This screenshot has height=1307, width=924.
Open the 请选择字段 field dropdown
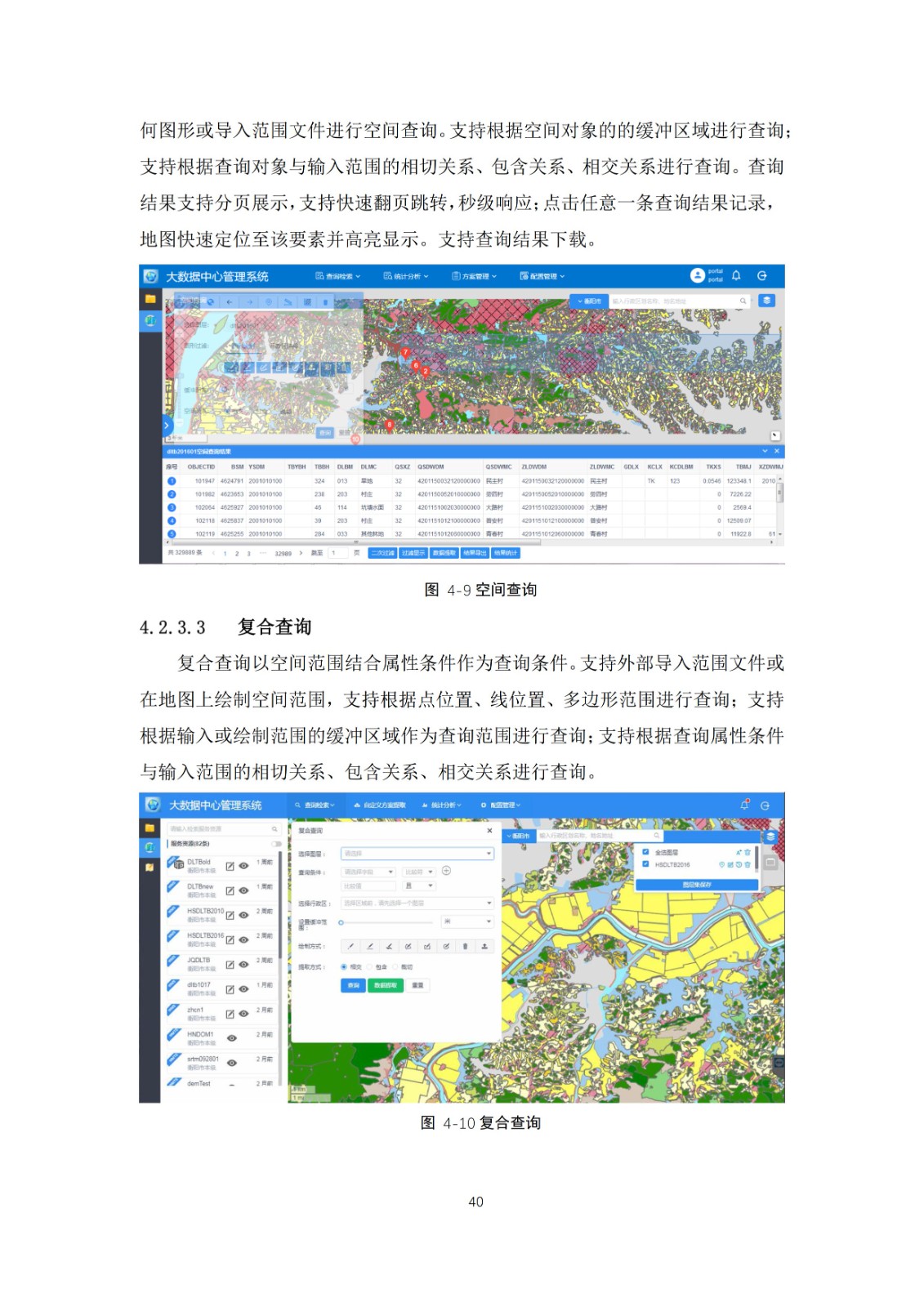[368, 872]
